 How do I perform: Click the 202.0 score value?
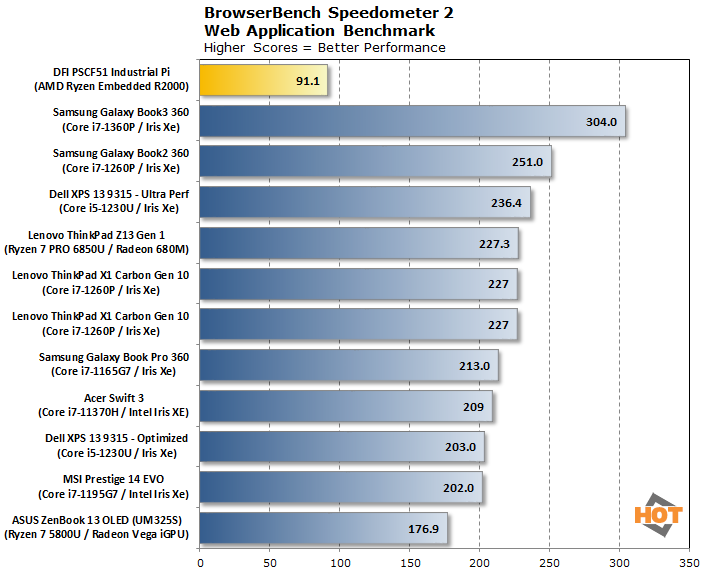pyautogui.click(x=458, y=488)
